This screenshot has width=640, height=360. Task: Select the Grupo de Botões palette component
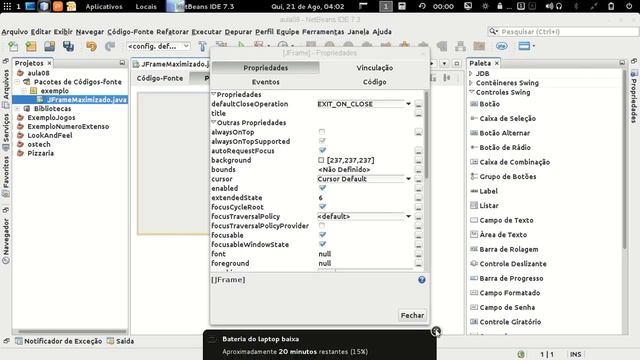[x=503, y=177]
